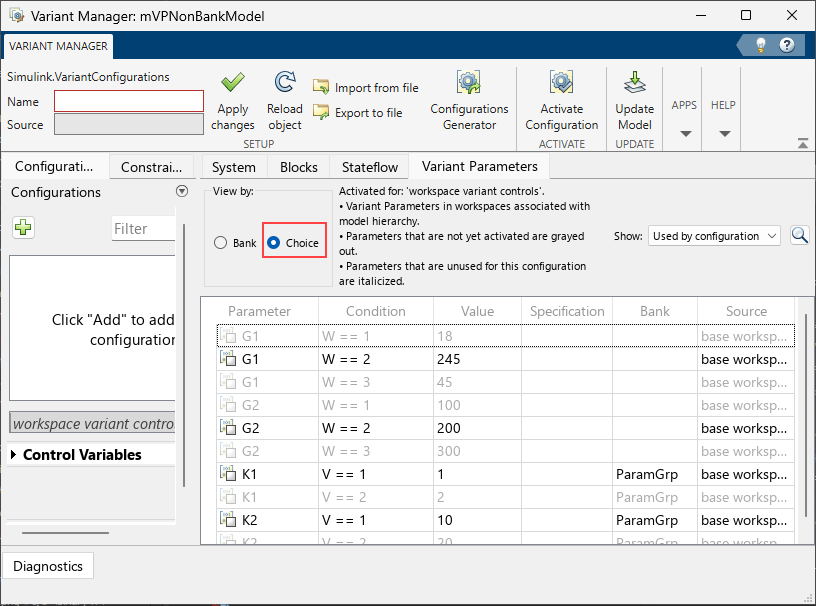
Task: Click the grayed icon of G1 W == 3
Action: click(x=228, y=382)
